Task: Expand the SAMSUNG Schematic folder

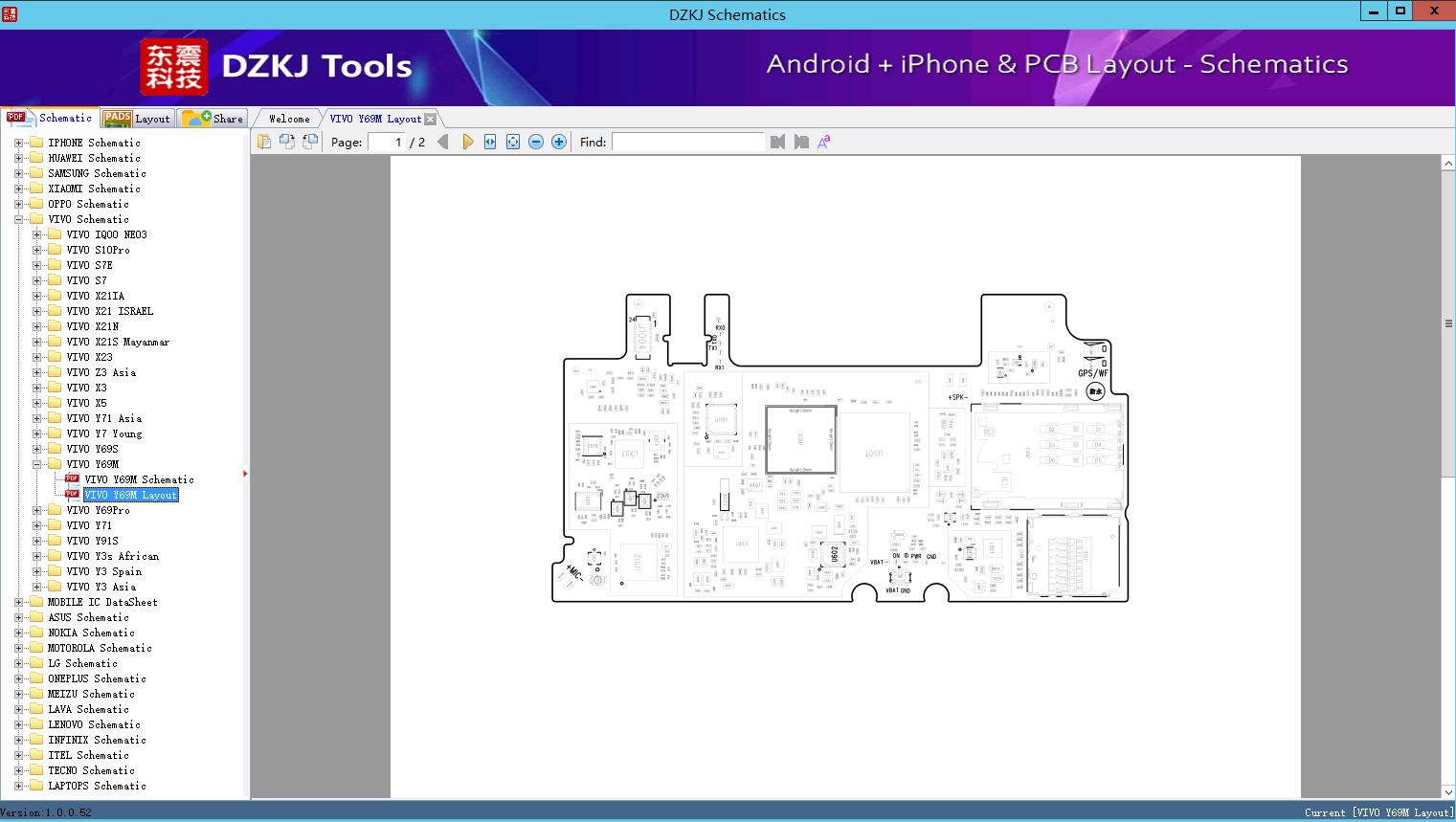Action: tap(18, 173)
